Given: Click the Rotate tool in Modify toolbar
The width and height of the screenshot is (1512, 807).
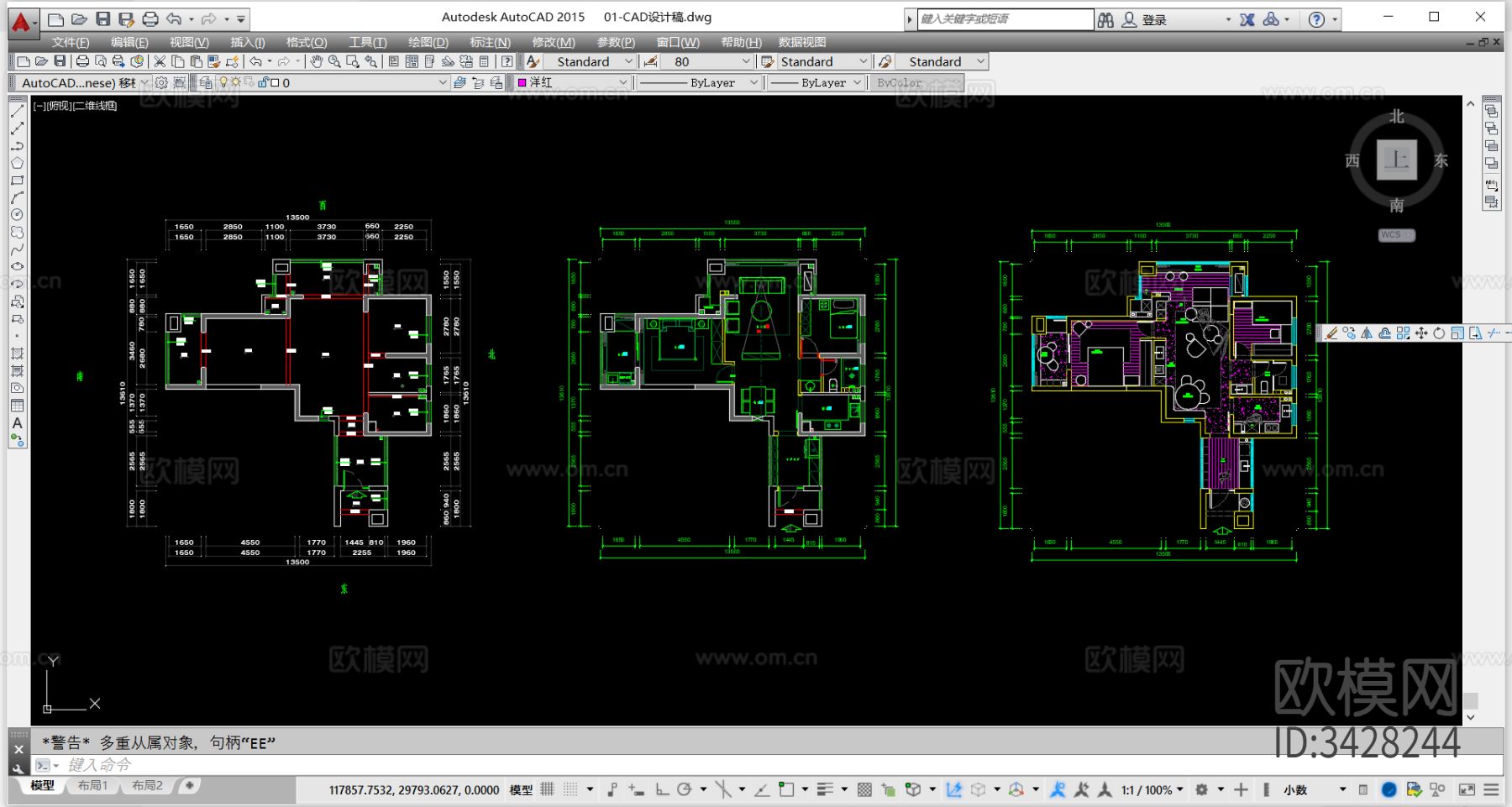Looking at the screenshot, I should 1439,333.
